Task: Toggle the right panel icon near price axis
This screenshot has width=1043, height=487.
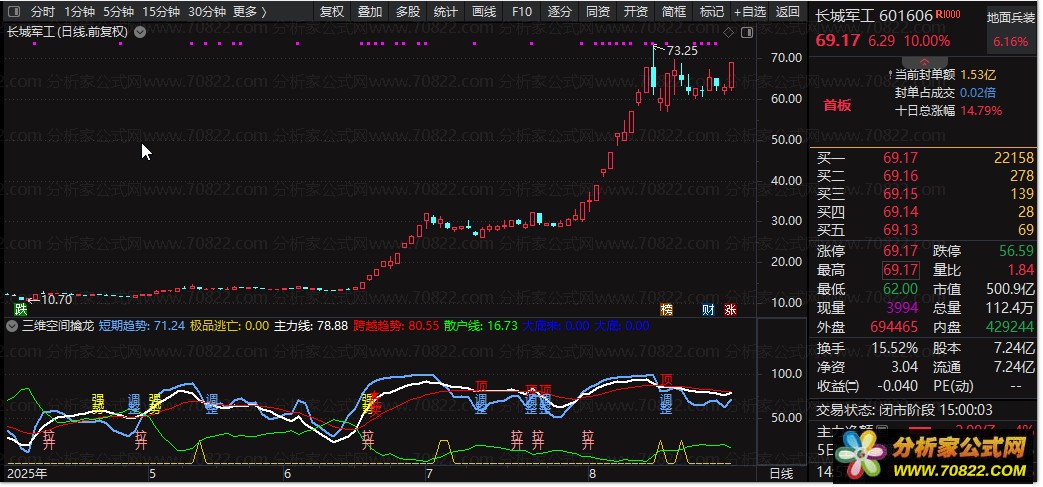Action: [x=747, y=33]
